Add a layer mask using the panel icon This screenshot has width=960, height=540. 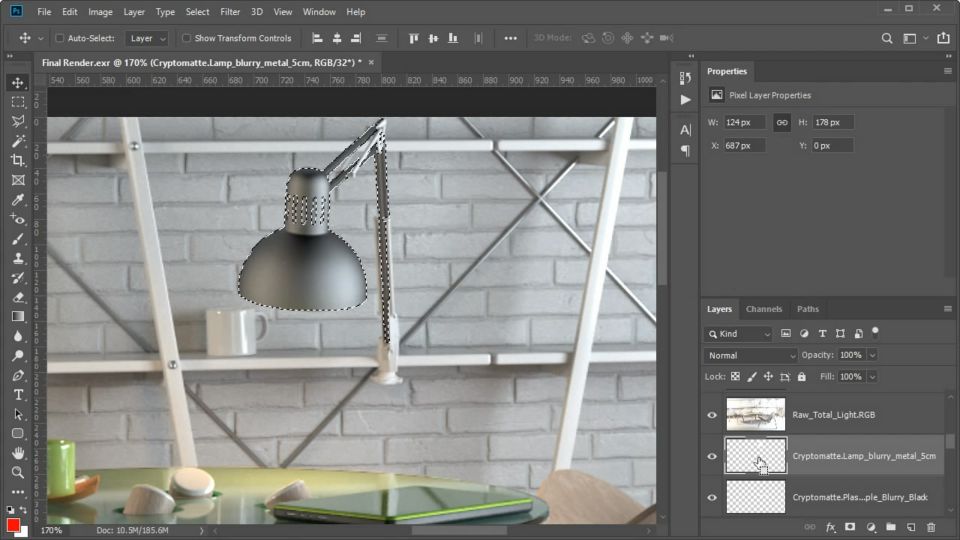point(850,527)
